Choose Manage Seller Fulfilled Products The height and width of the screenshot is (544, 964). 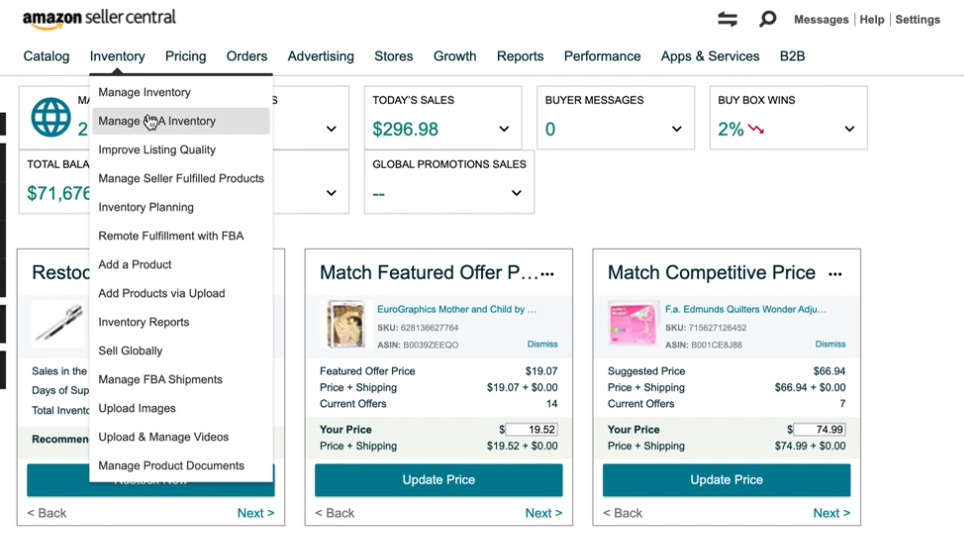tap(181, 178)
